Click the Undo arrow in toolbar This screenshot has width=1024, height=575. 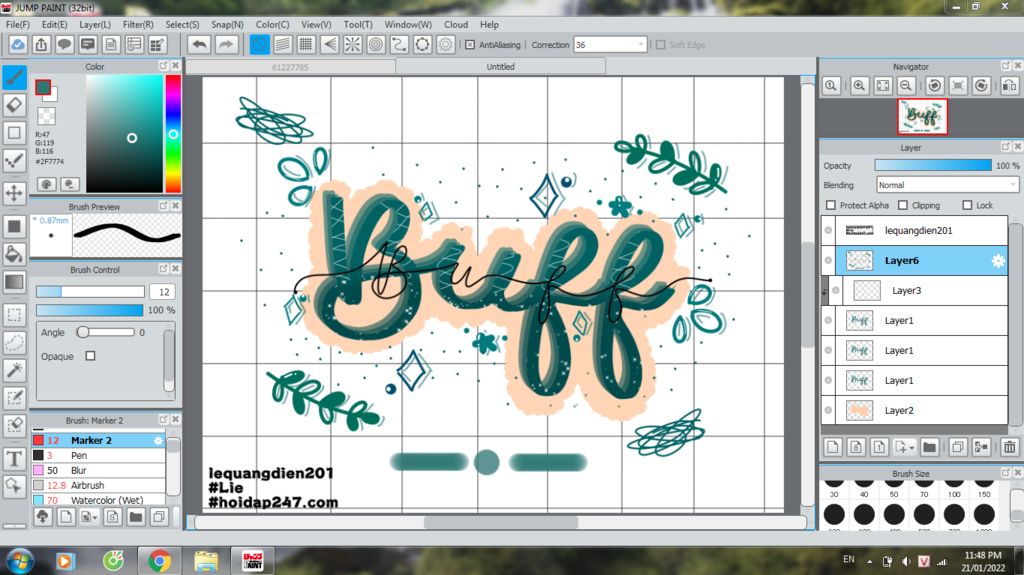click(199, 44)
